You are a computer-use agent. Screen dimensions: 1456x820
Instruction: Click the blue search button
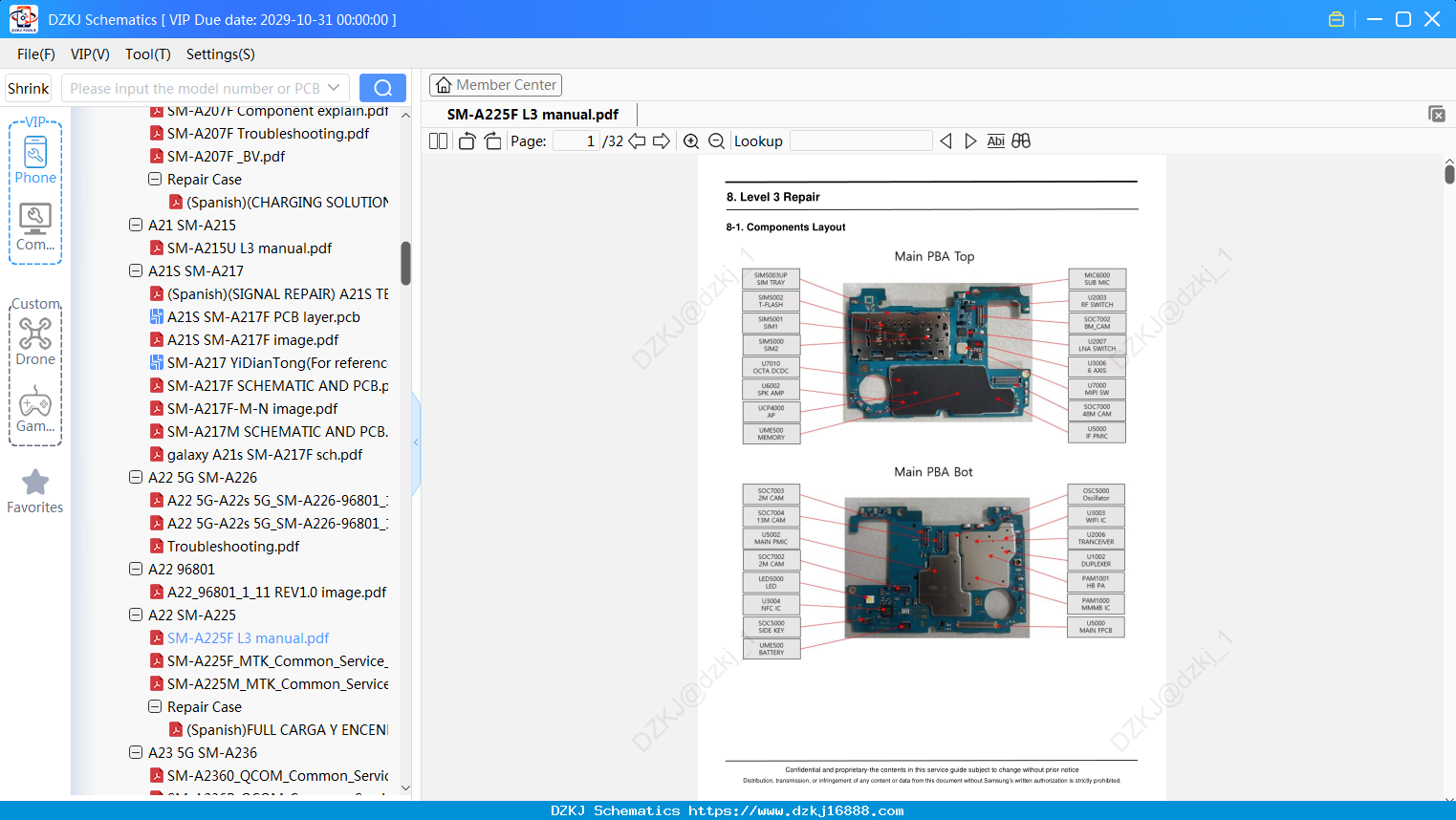(x=382, y=88)
